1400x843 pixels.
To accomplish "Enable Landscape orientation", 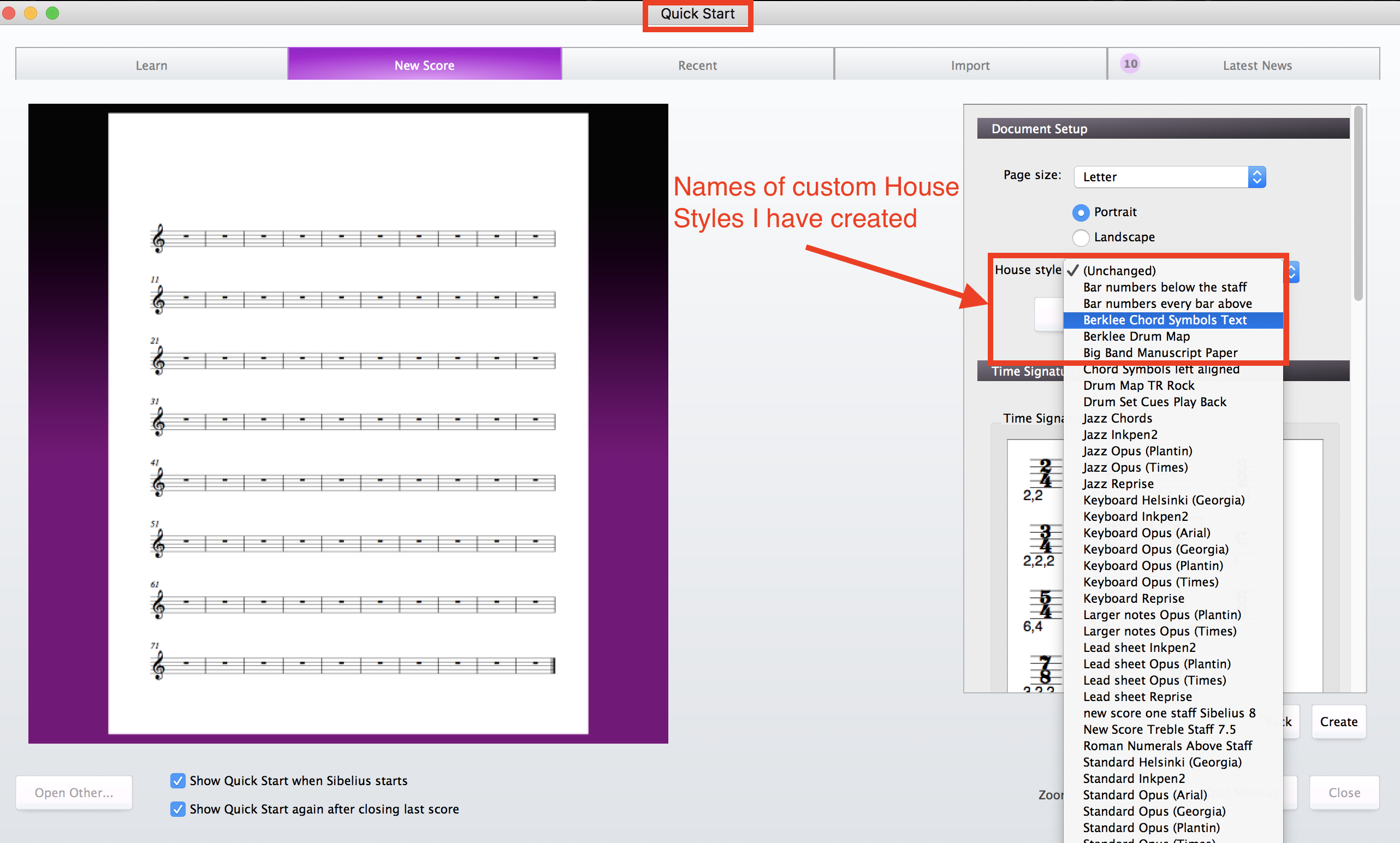I will pyautogui.click(x=1081, y=238).
